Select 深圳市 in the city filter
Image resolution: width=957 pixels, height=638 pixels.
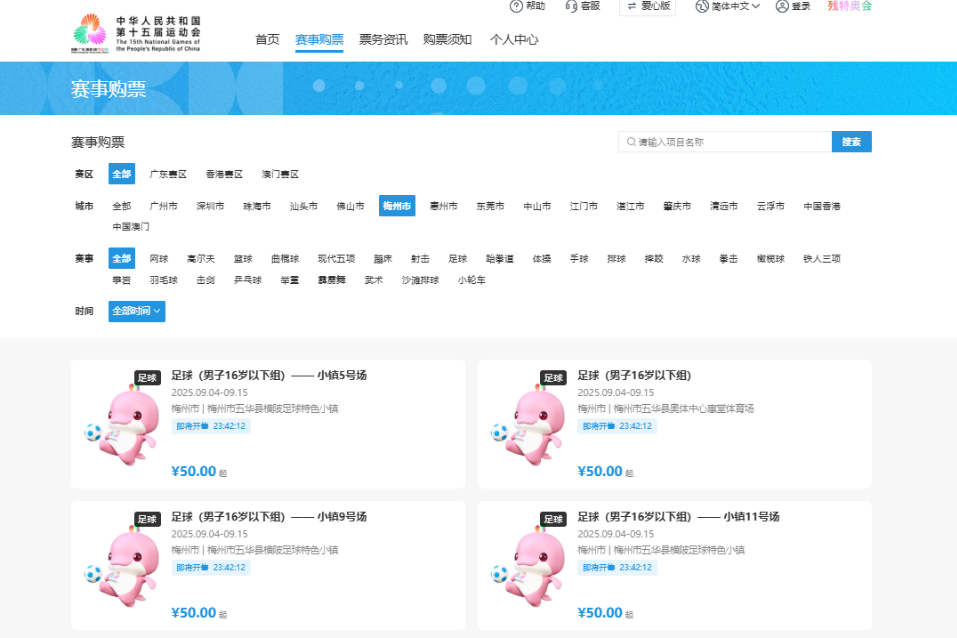pyautogui.click(x=210, y=206)
